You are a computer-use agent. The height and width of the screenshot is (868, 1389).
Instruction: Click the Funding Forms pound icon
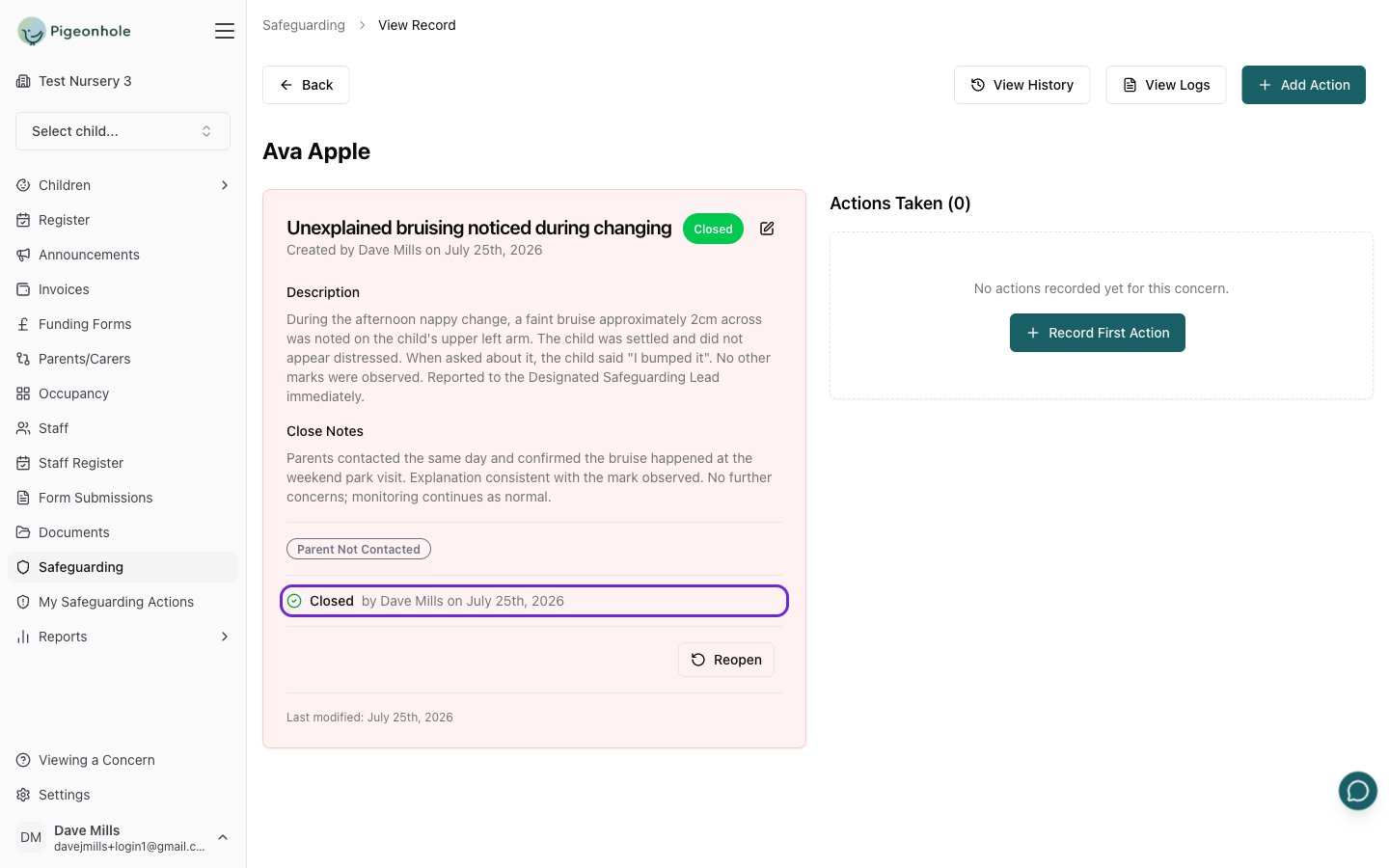(x=23, y=324)
